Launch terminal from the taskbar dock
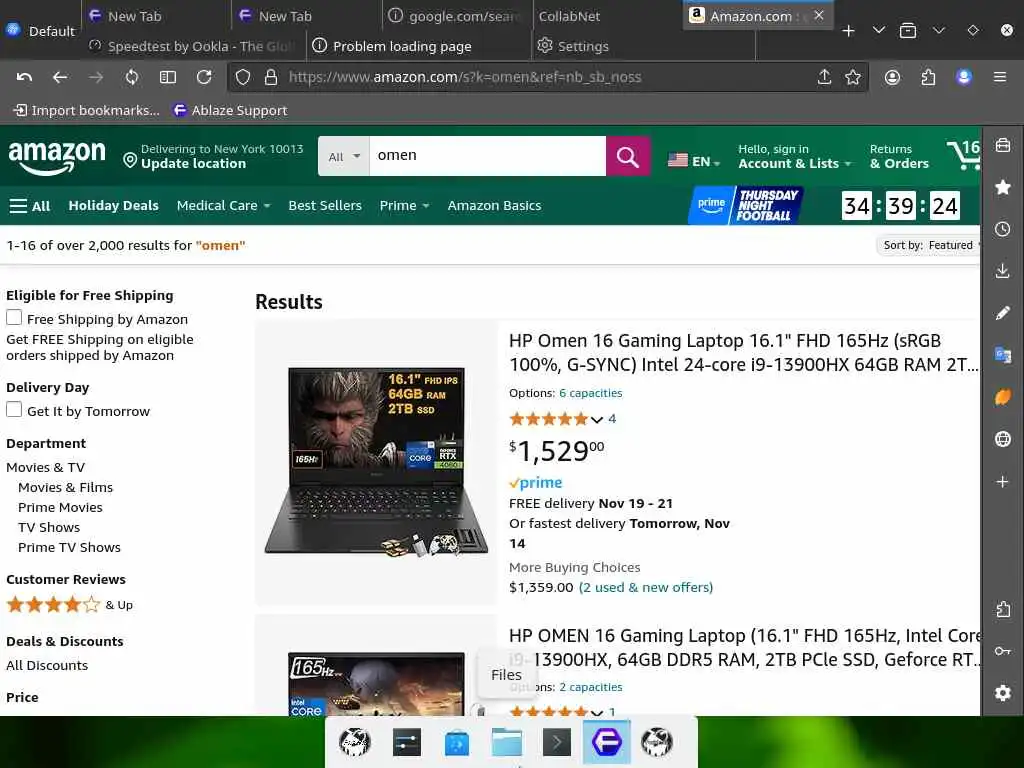Viewport: 1024px width, 768px height. coord(556,742)
